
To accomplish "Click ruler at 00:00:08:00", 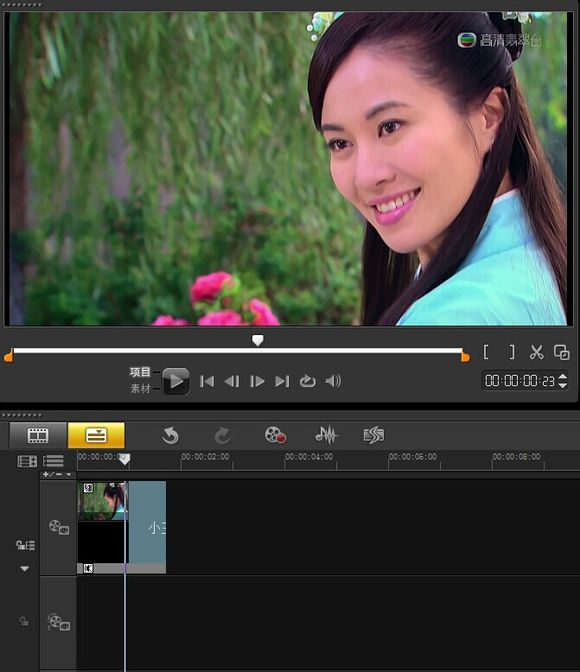I will [x=517, y=457].
